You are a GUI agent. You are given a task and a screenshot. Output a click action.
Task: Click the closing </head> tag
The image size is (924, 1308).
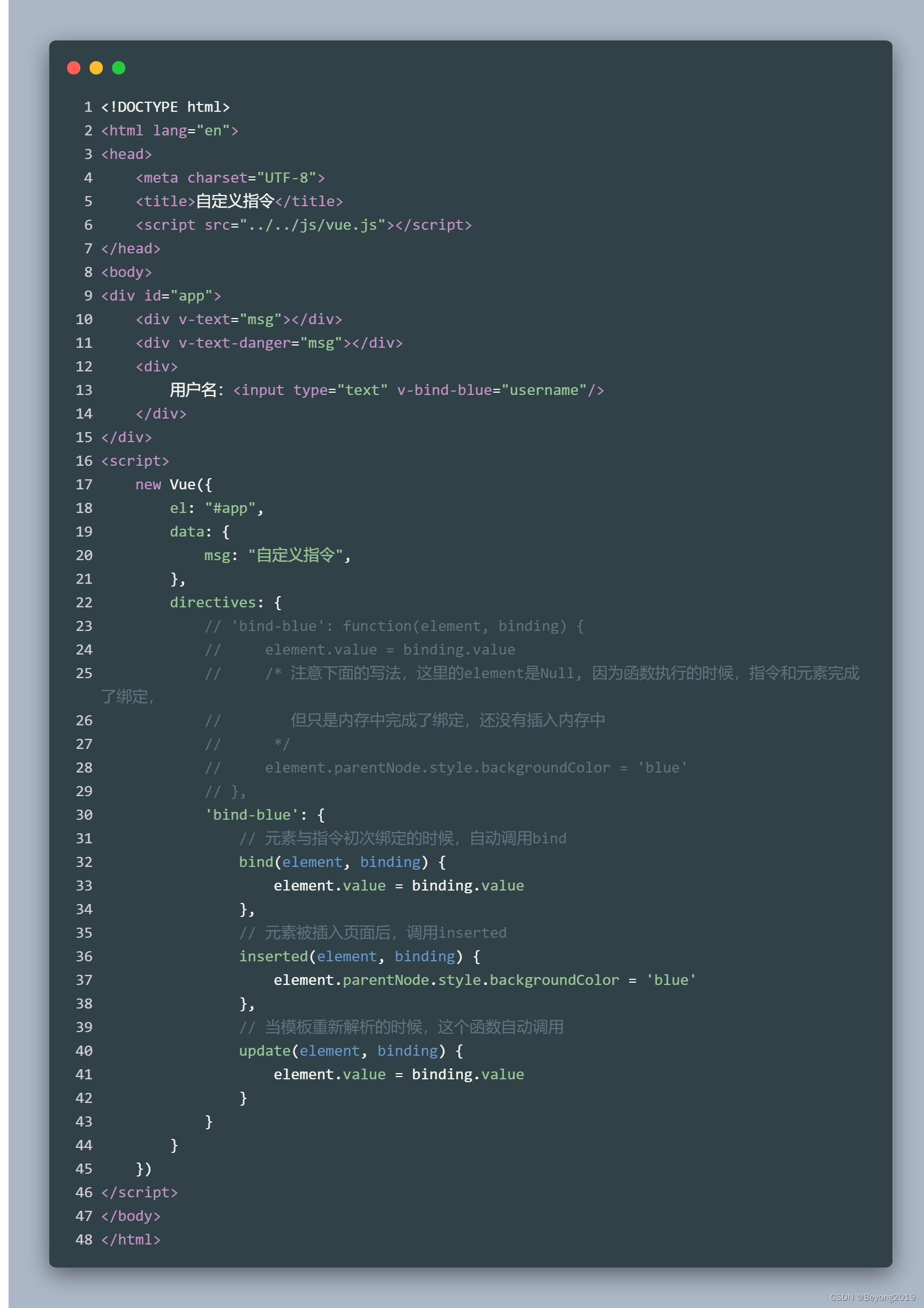(x=131, y=248)
